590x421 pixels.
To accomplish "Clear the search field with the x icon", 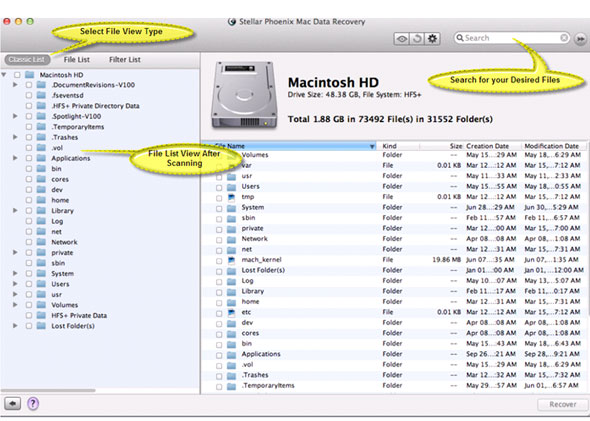I will [564, 38].
